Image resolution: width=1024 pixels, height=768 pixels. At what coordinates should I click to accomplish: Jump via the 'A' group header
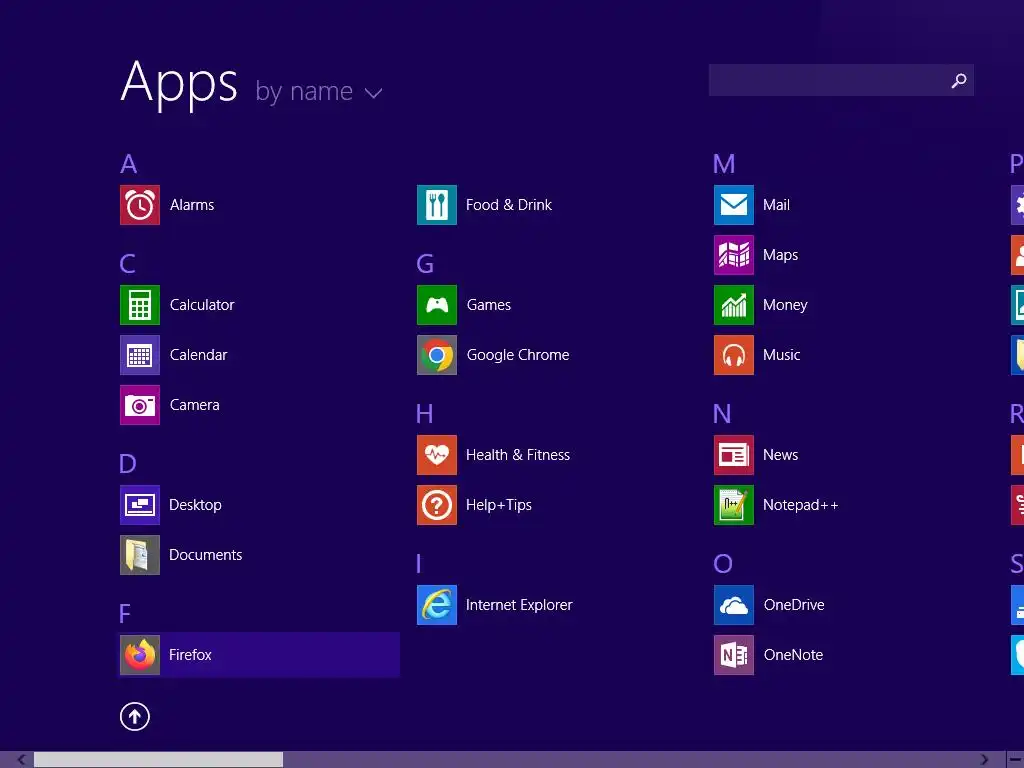click(x=129, y=164)
